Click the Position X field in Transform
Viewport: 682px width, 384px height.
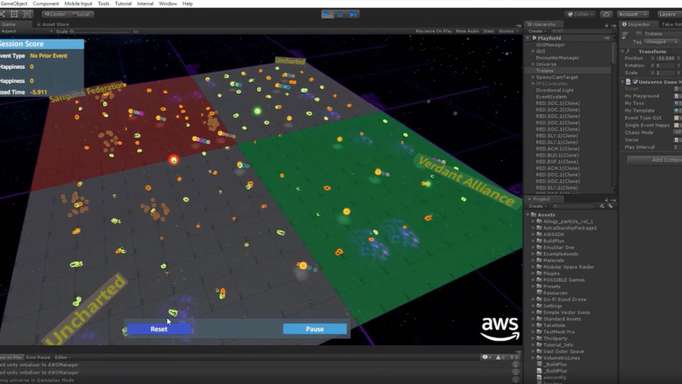665,58
